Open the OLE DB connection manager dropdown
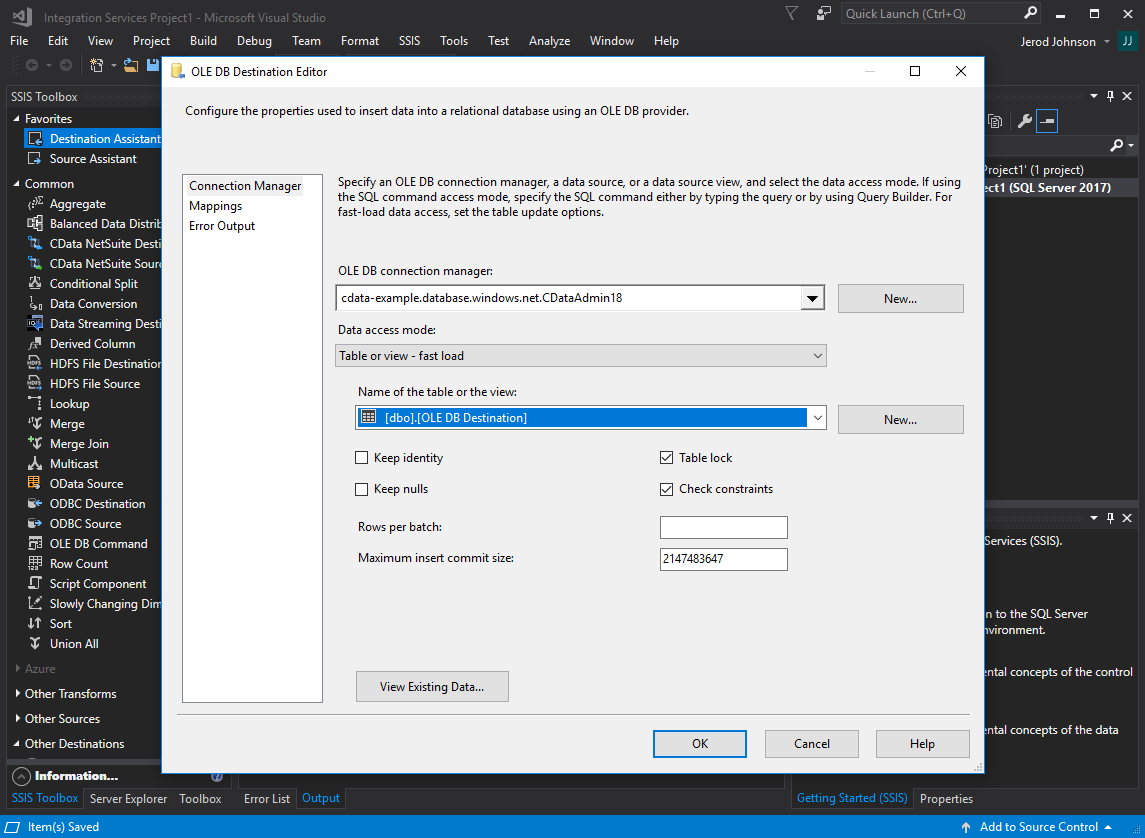 (x=813, y=298)
